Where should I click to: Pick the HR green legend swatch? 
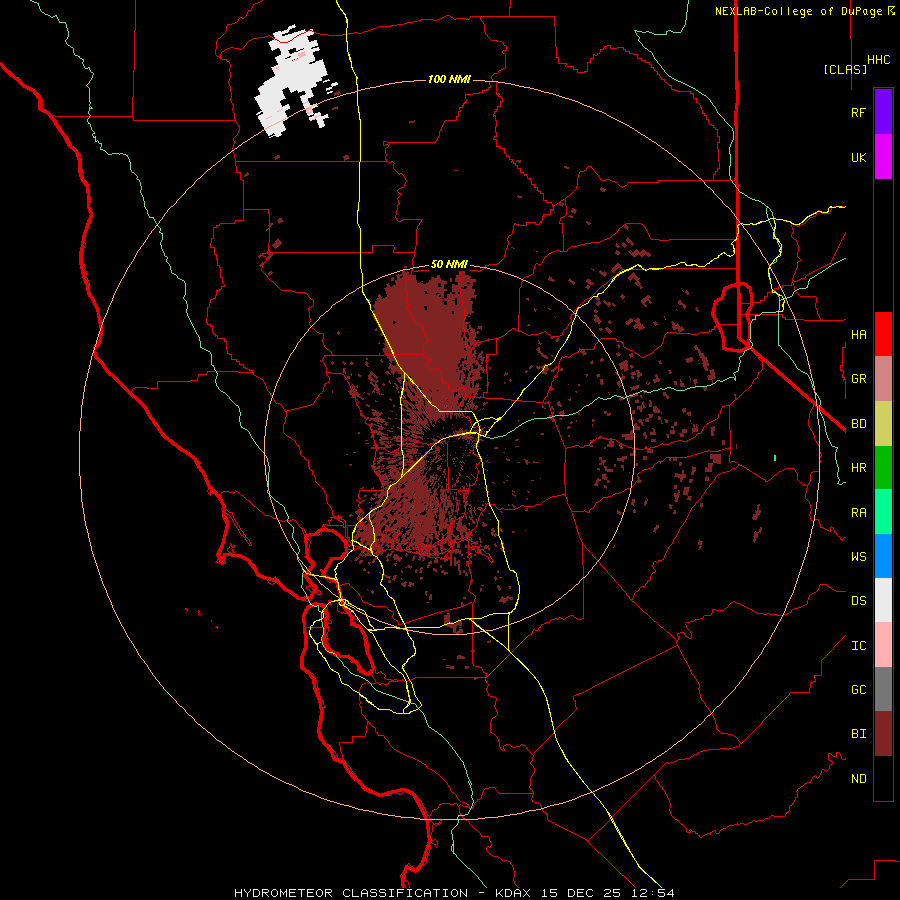[x=883, y=468]
